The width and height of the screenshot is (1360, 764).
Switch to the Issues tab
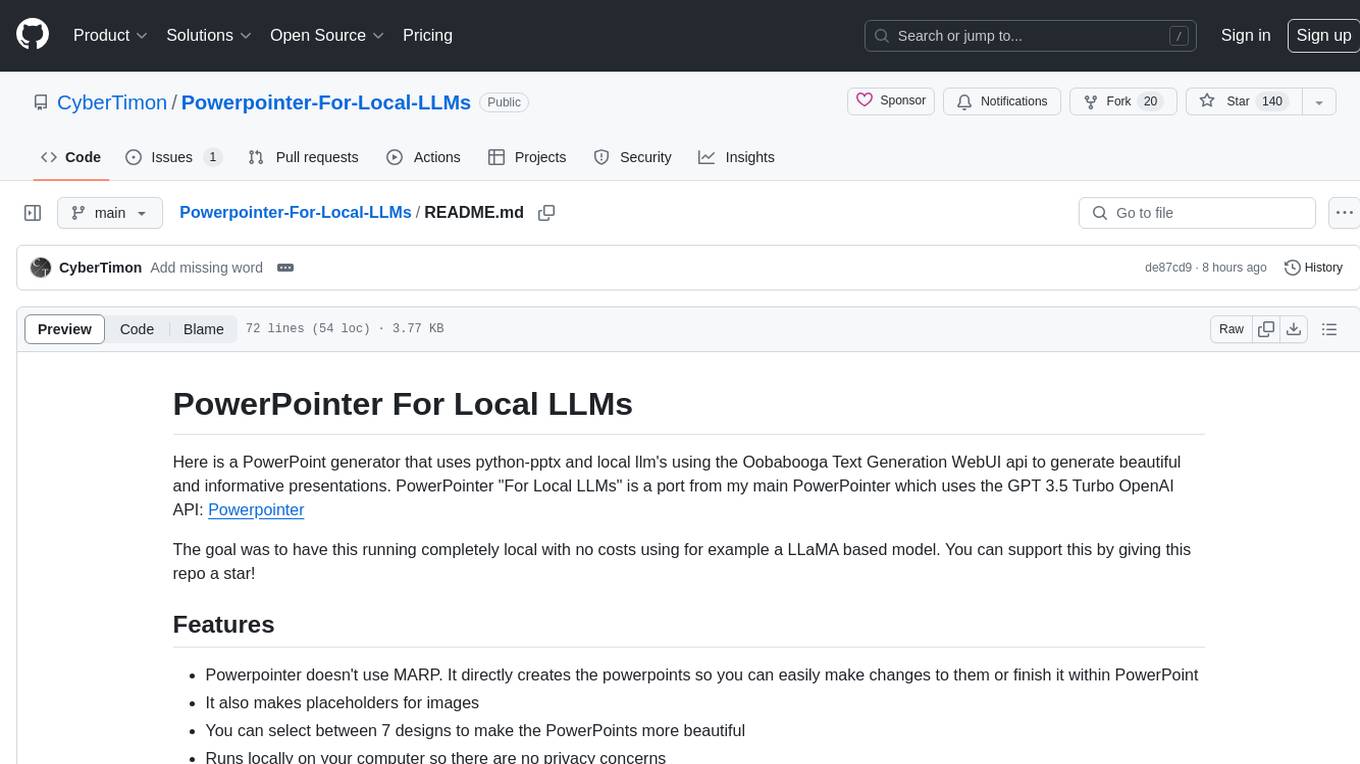pyautogui.click(x=173, y=157)
